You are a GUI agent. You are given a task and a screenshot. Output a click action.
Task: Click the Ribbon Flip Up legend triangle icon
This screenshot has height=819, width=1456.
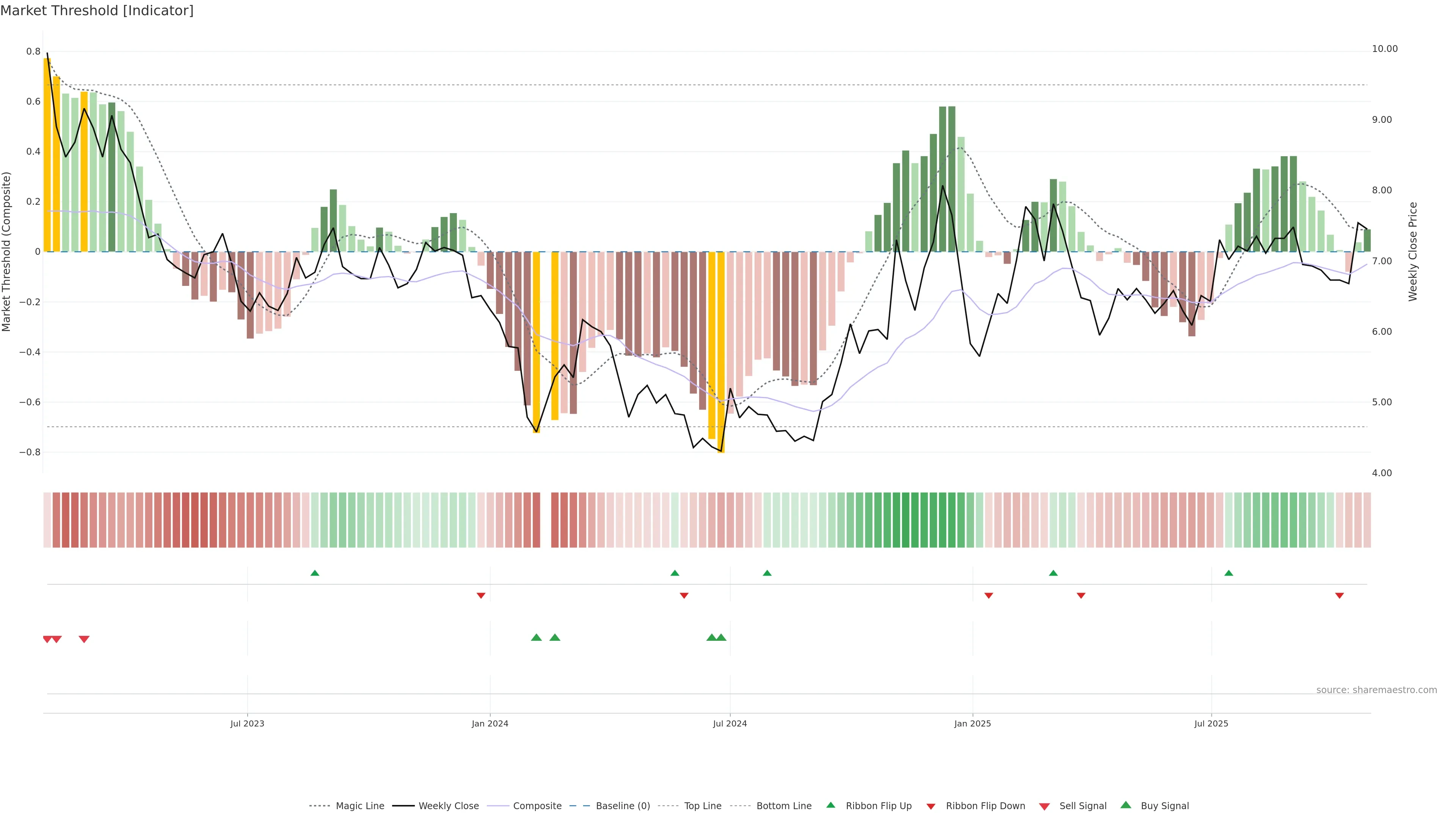point(830,805)
